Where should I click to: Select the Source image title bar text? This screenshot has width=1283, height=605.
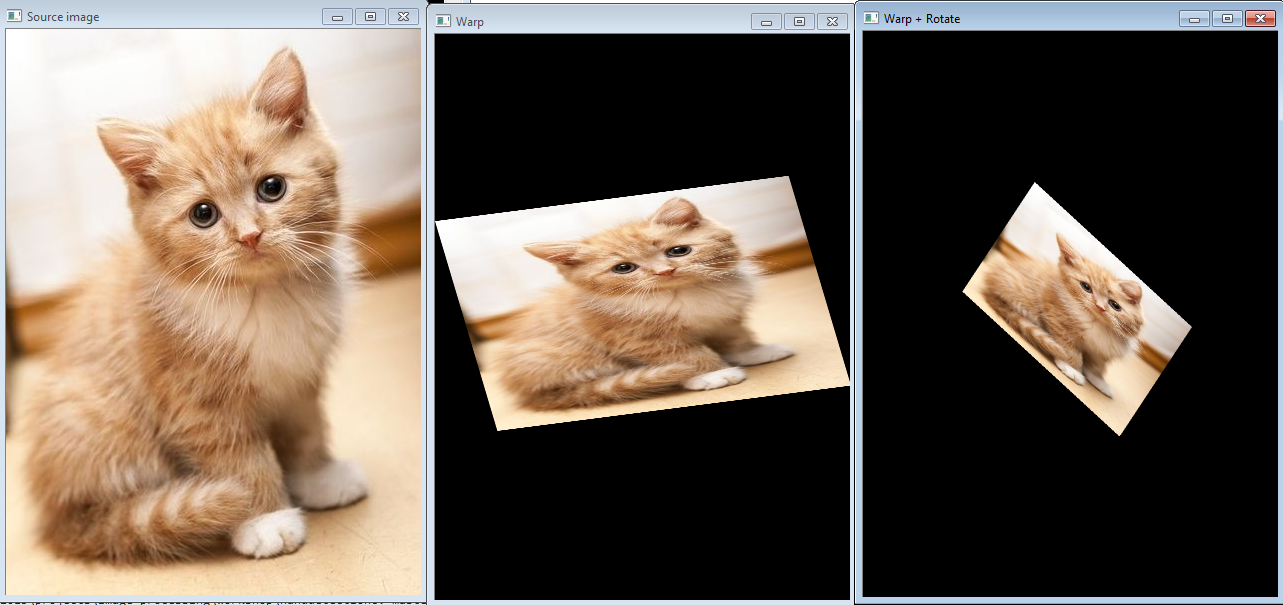63,17
